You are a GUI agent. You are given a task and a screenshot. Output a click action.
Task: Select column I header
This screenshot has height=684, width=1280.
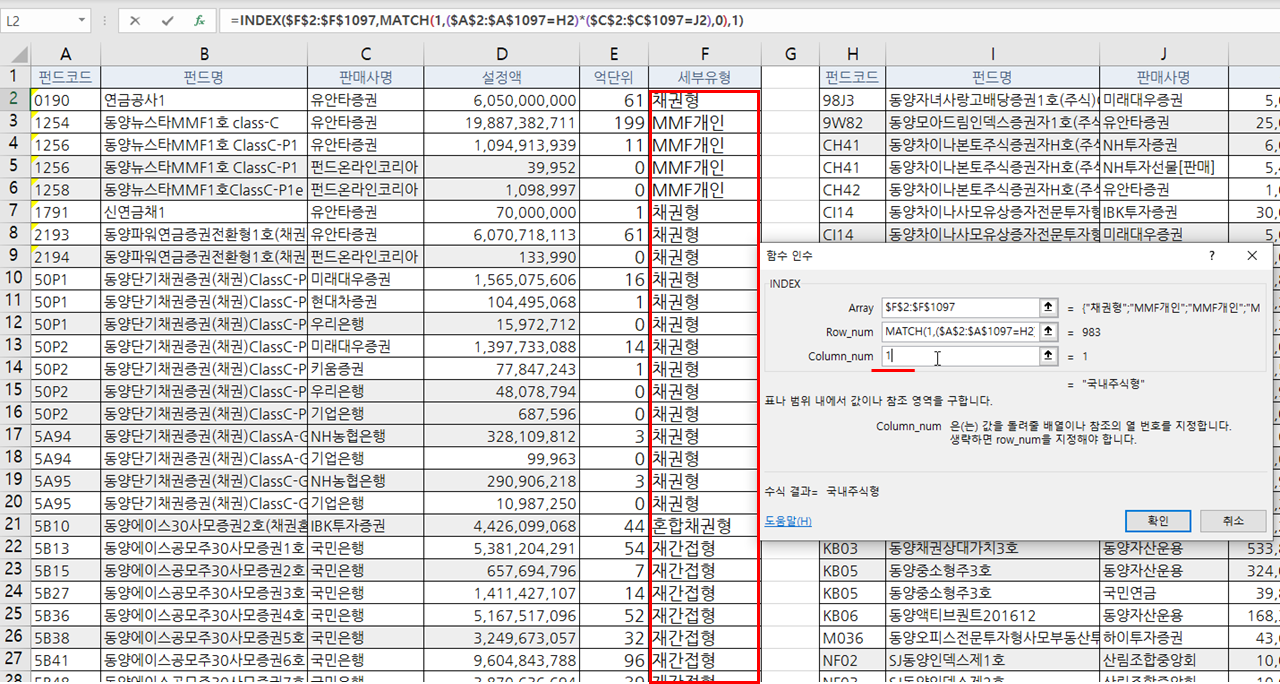992,53
